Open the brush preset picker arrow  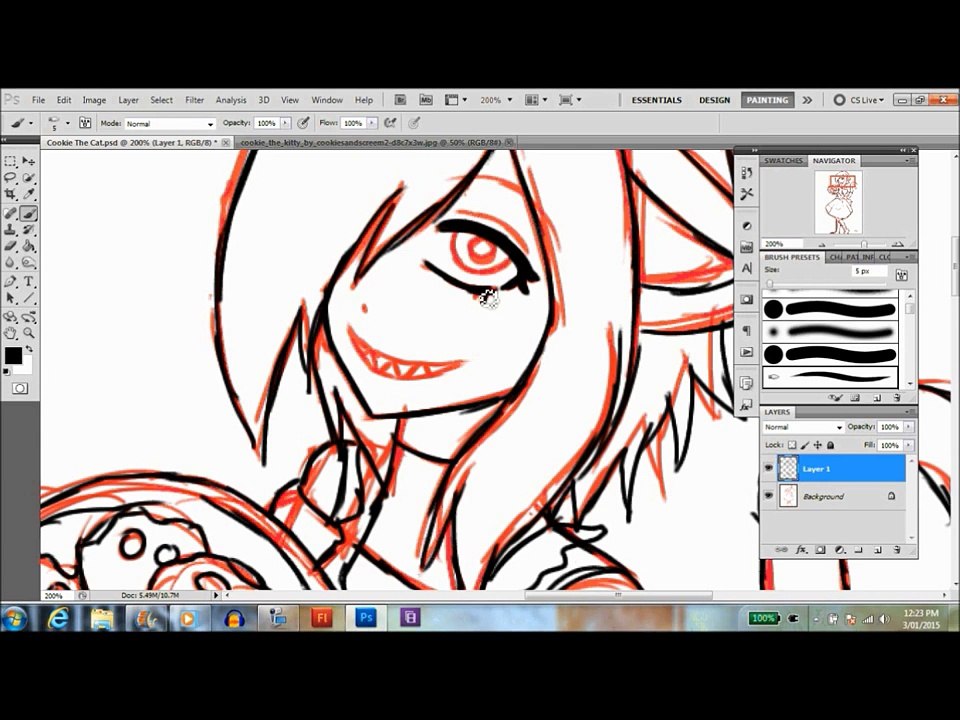[x=67, y=123]
